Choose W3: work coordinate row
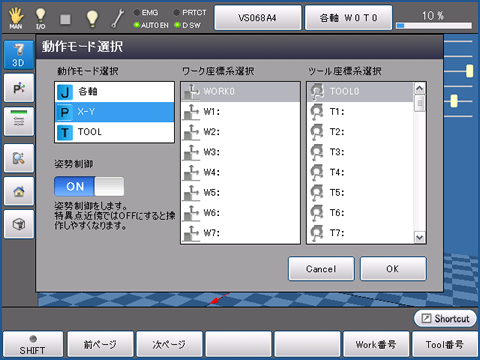This screenshot has height=360, width=480. tap(240, 152)
